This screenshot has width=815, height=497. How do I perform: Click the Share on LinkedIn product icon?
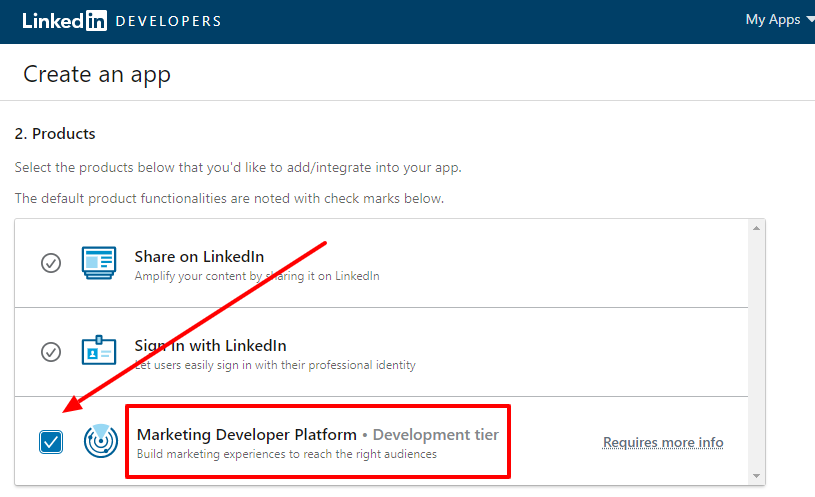click(99, 263)
